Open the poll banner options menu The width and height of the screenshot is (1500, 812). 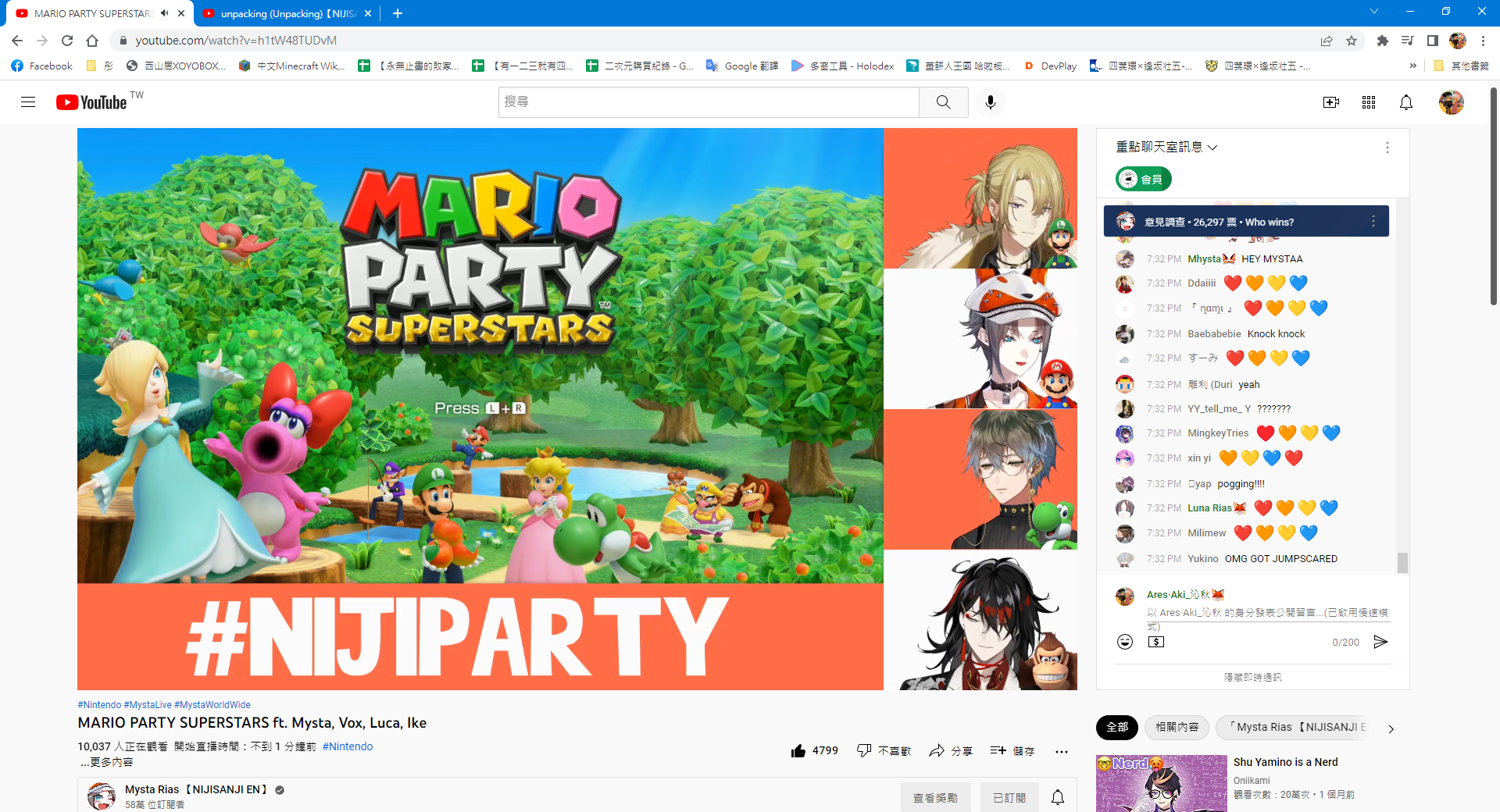point(1373,222)
